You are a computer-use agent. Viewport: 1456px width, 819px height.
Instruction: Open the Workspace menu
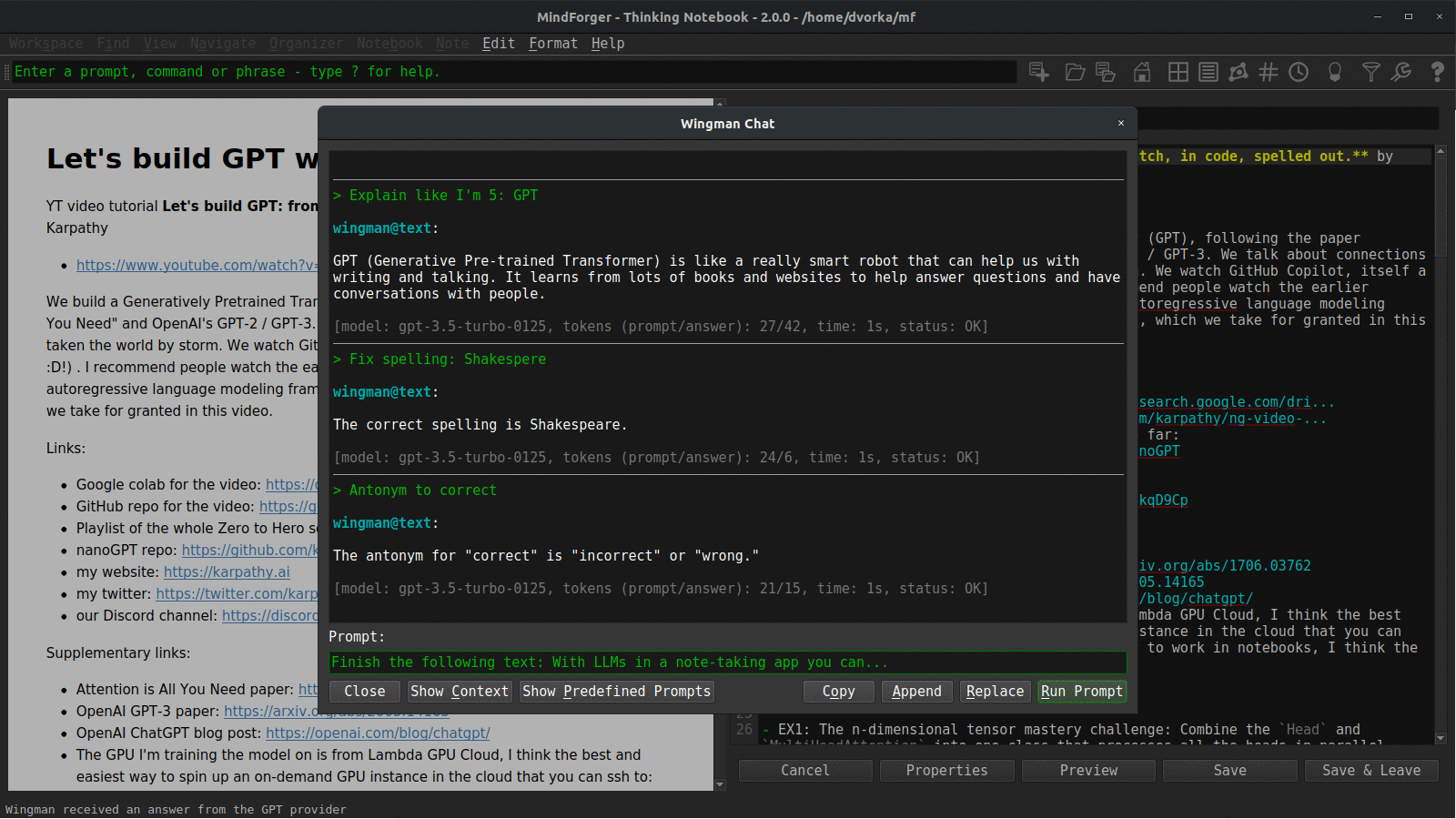click(45, 44)
